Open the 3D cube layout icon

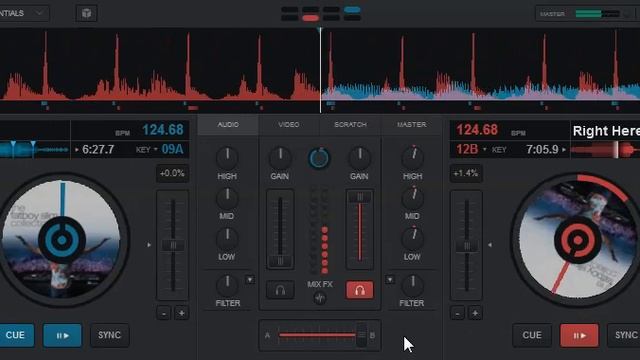(x=86, y=13)
